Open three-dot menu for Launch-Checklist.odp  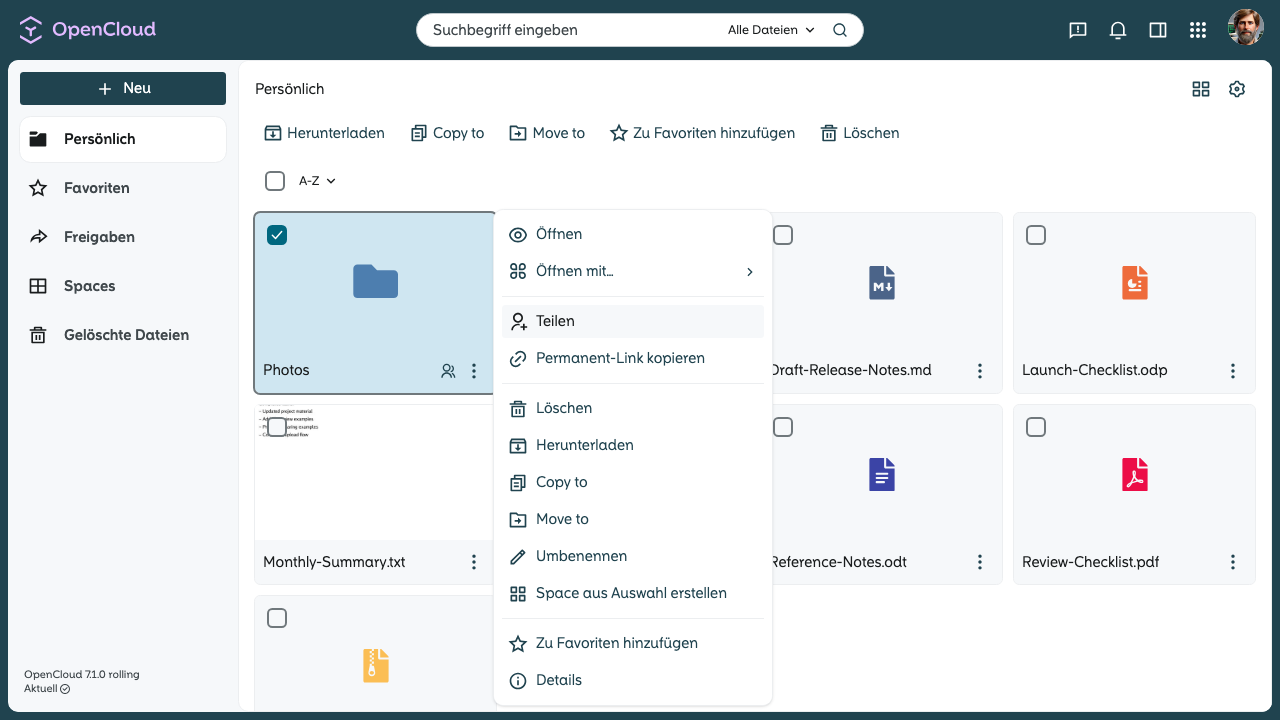click(1233, 371)
